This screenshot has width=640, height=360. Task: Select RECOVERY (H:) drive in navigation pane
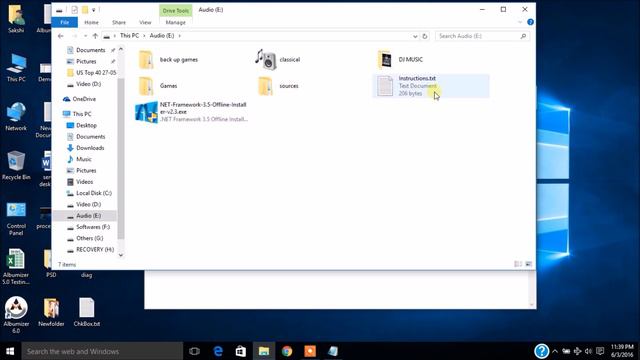pyautogui.click(x=90, y=249)
